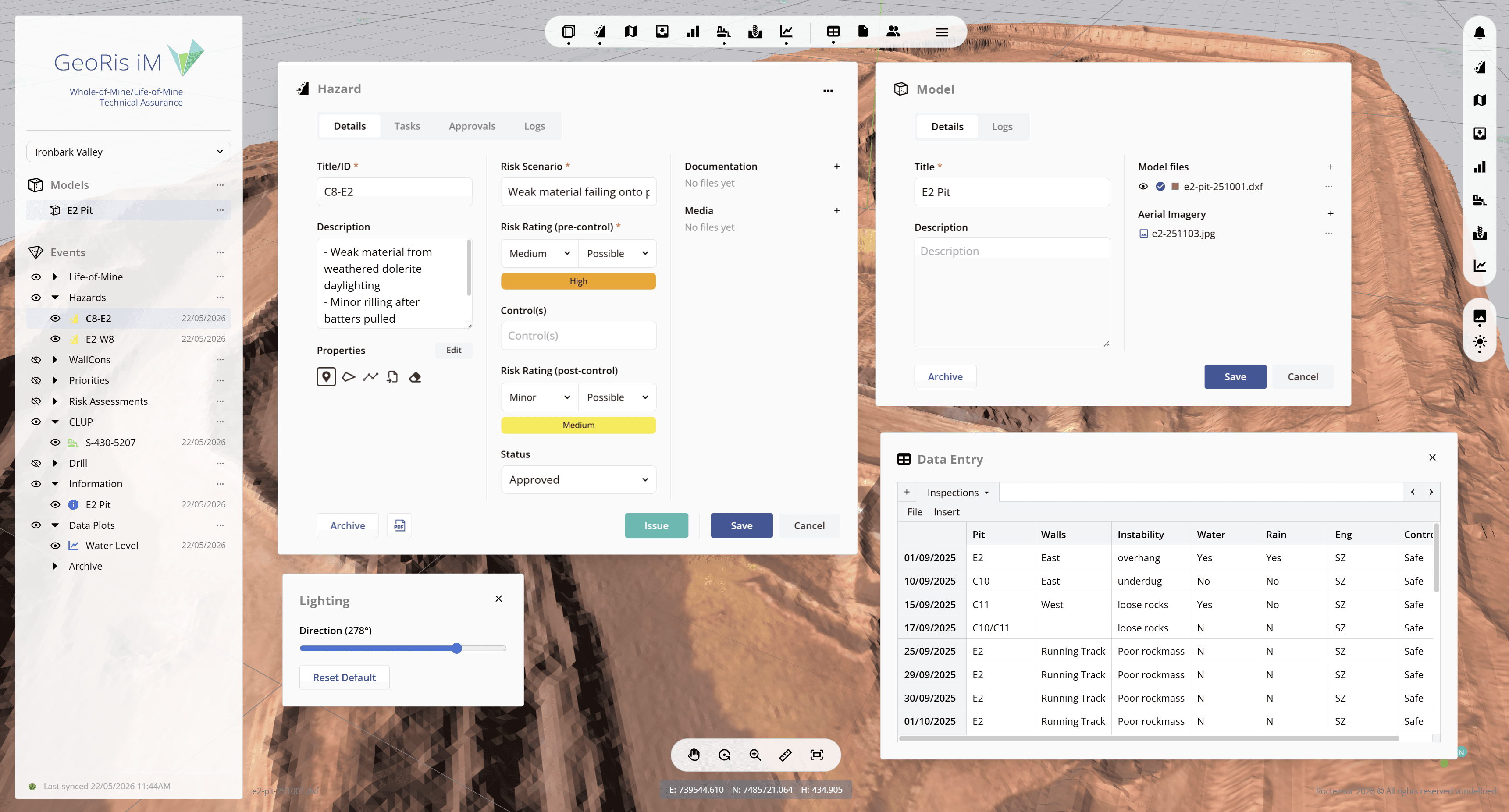
Task: Click the Issue button
Action: tap(656, 526)
